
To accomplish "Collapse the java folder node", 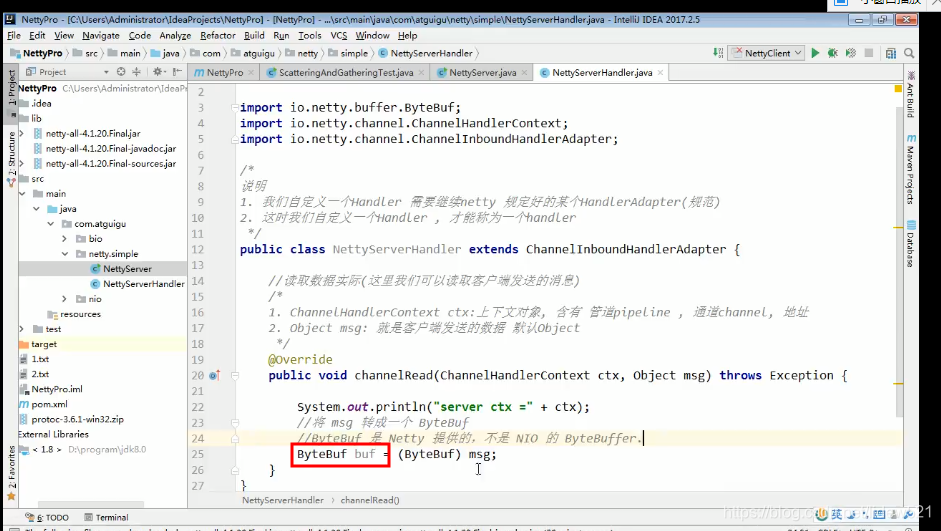I will [x=36, y=209].
